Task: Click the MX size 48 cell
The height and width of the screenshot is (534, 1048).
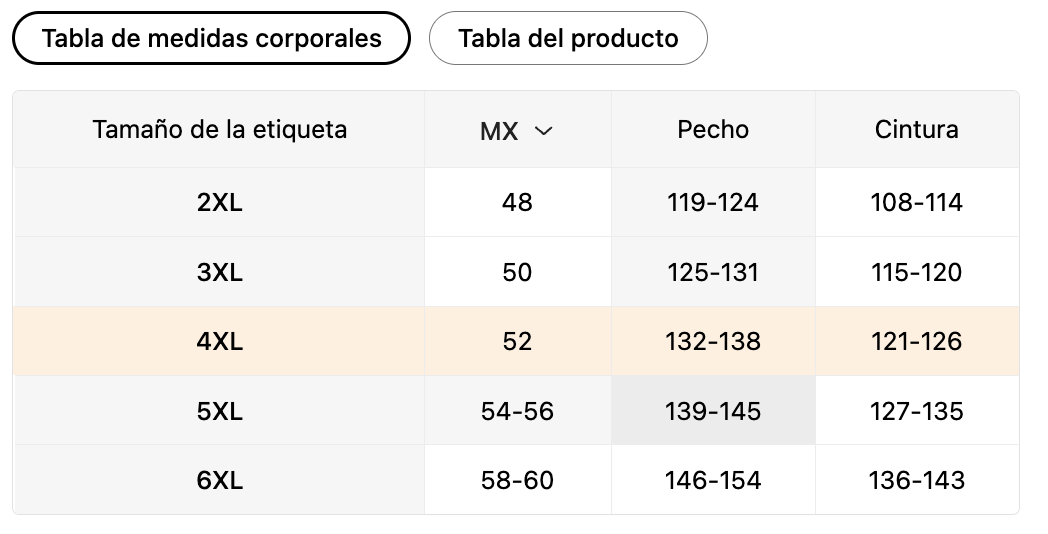Action: [x=517, y=202]
